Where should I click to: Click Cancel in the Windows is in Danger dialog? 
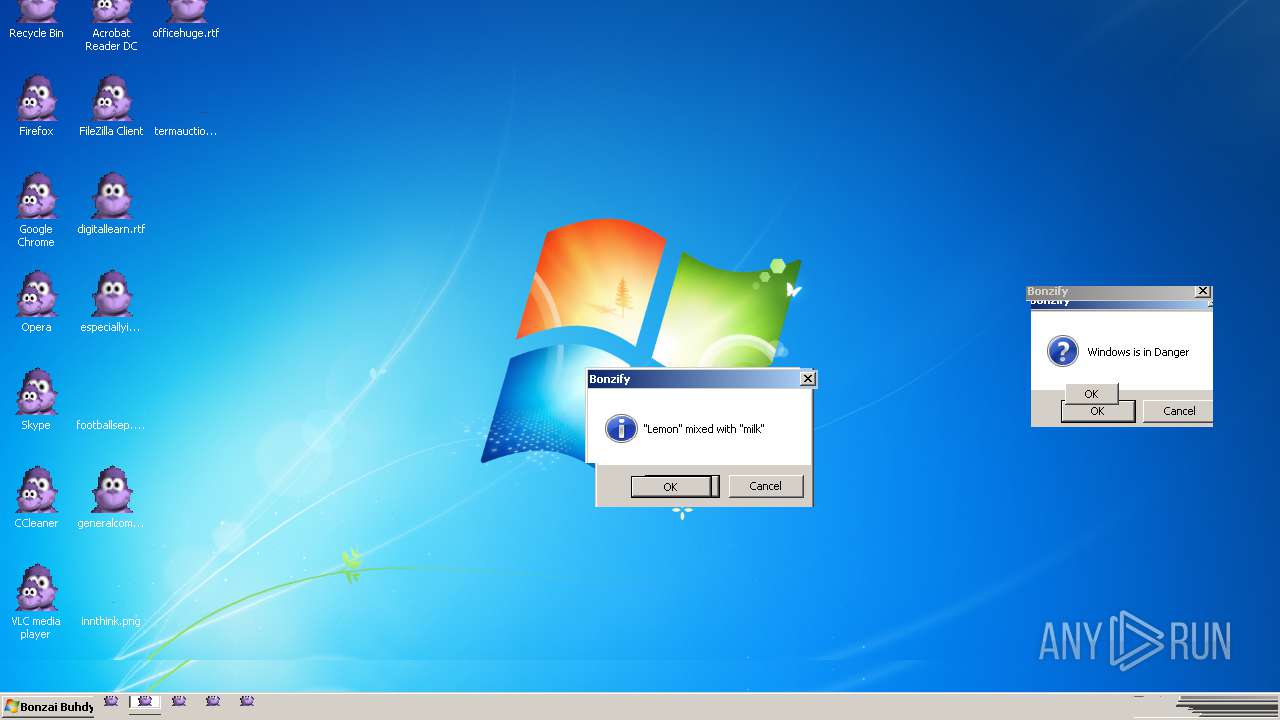1178,411
